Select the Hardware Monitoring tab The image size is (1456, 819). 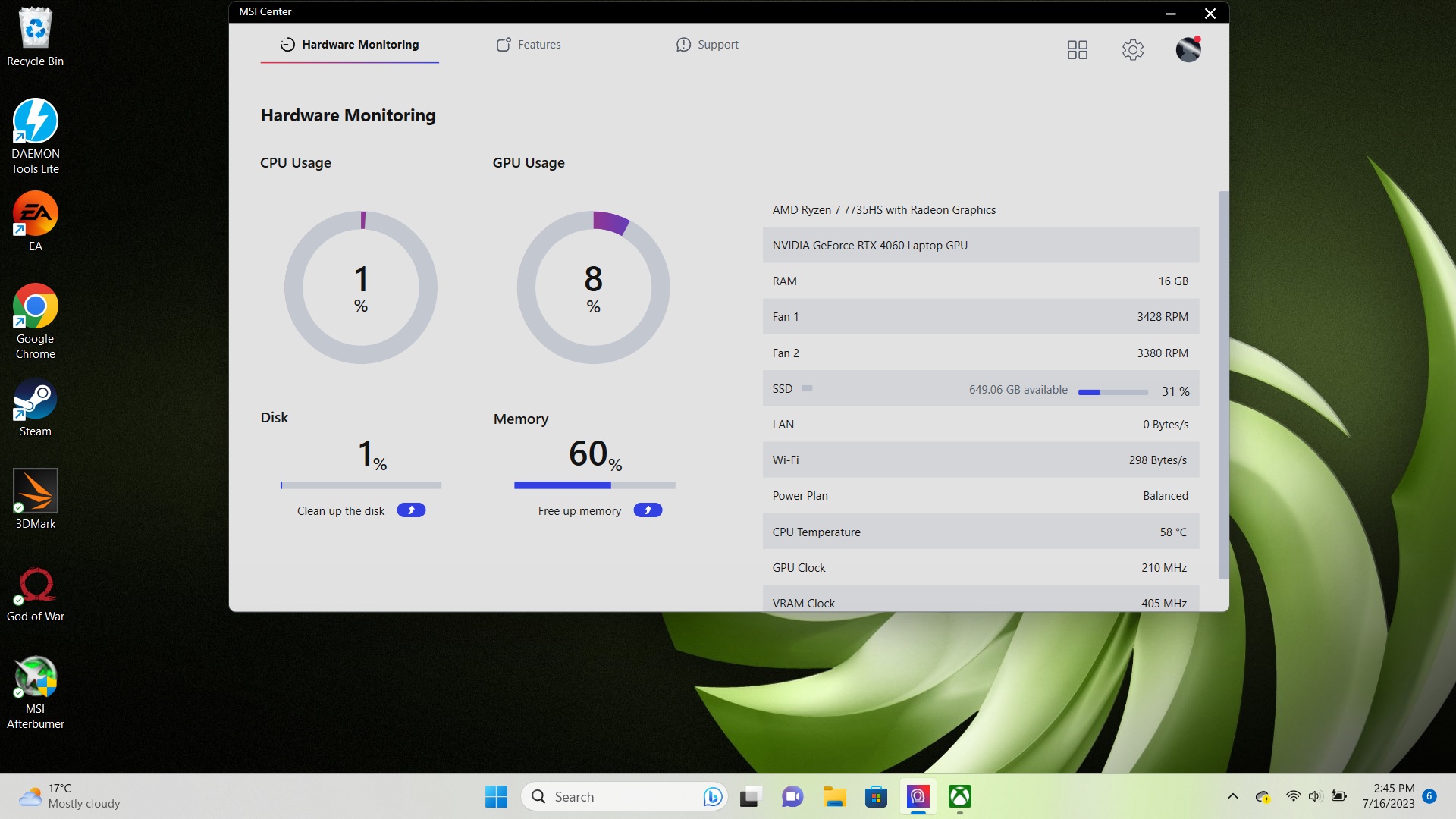350,45
